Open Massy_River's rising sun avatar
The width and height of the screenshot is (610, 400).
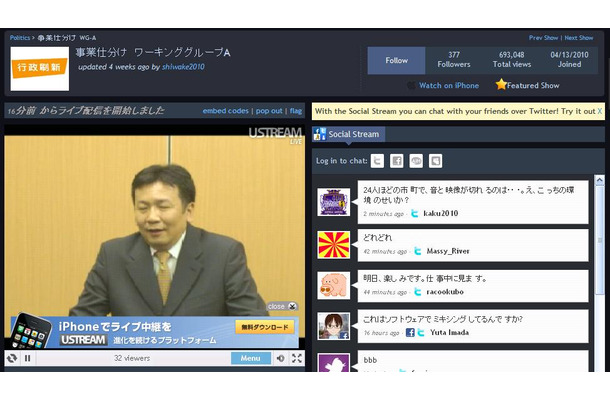tap(334, 245)
